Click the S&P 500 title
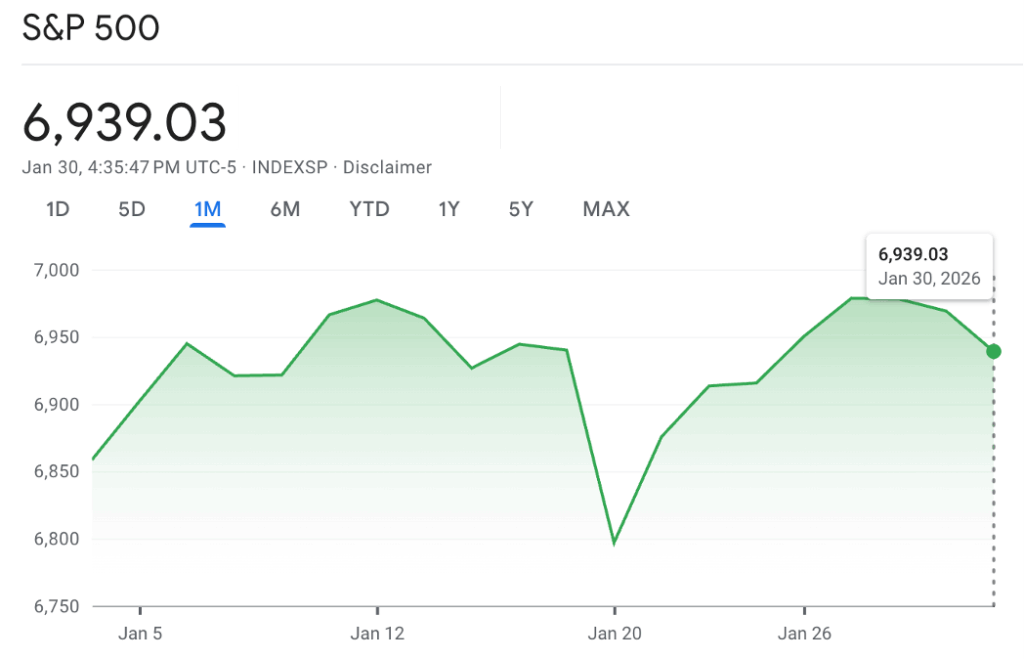Viewport: 1024px width, 659px height. 91,28
